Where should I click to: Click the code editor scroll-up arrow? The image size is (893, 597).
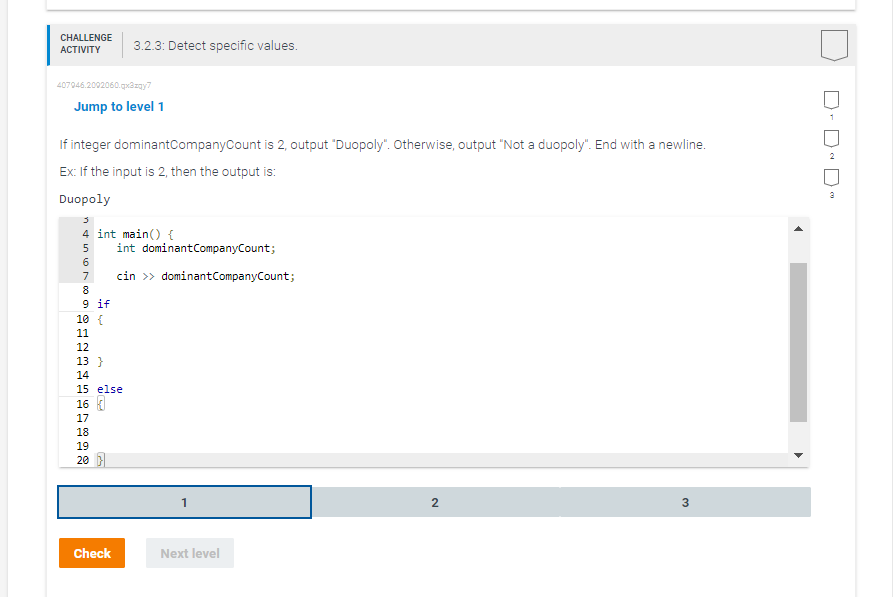798,229
